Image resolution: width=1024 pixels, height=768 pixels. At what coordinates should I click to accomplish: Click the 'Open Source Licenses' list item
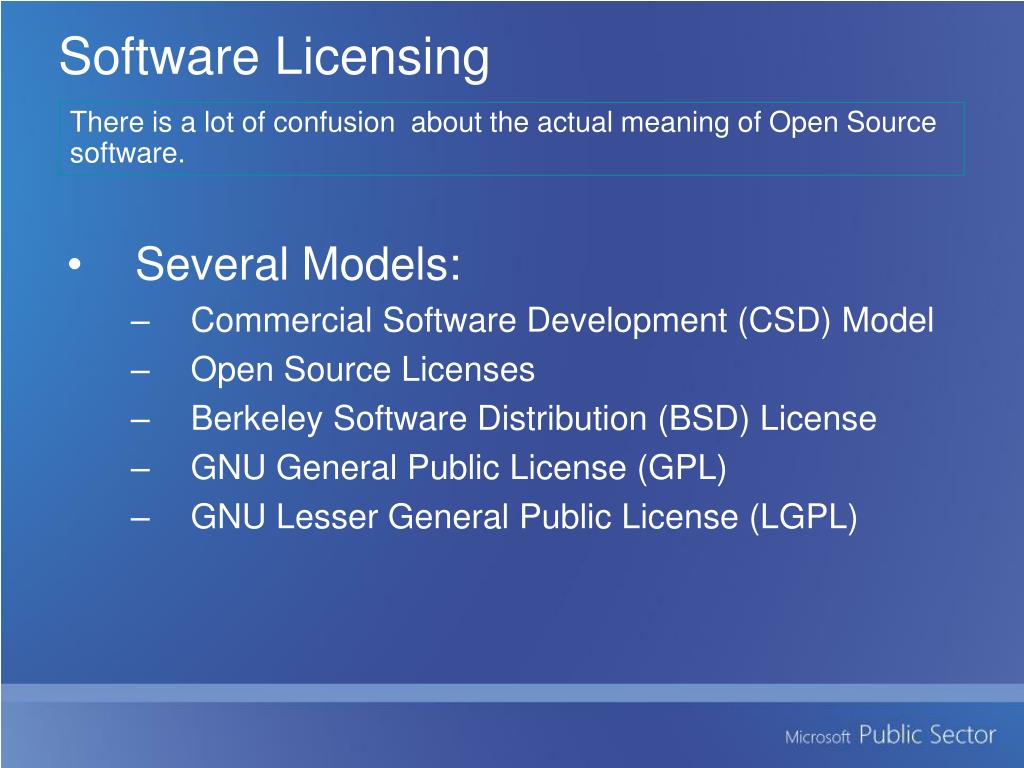click(x=362, y=370)
